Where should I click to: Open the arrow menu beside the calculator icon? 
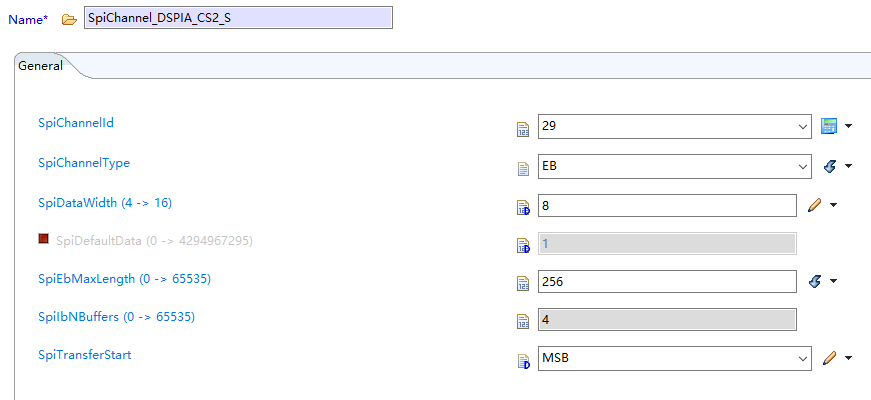[849, 127]
